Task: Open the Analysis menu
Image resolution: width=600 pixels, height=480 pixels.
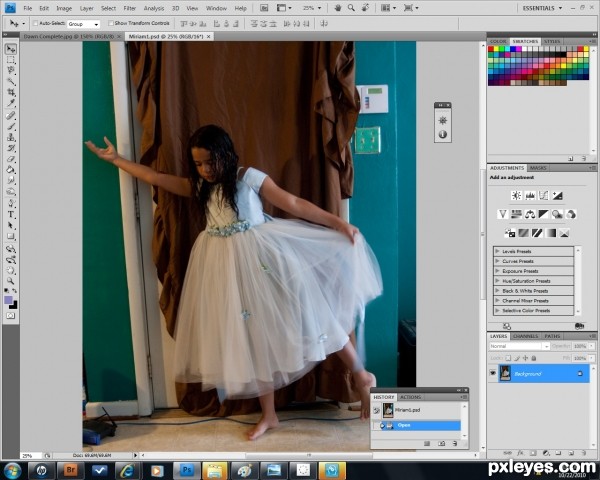Action: click(x=154, y=8)
